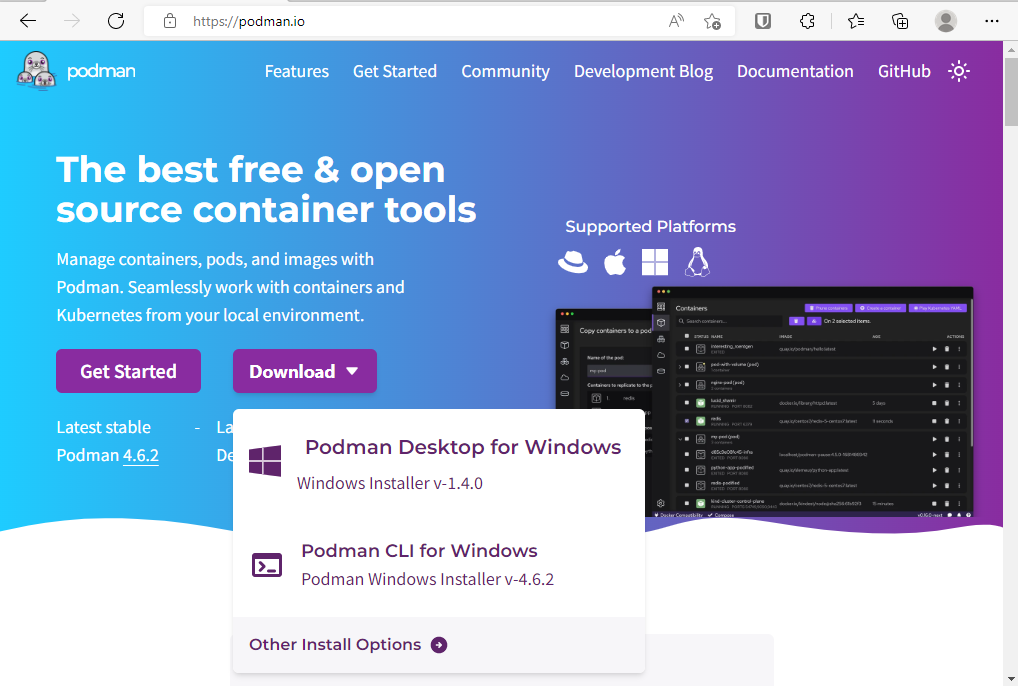
Task: Collapse the Download dropdown button
Action: point(304,371)
